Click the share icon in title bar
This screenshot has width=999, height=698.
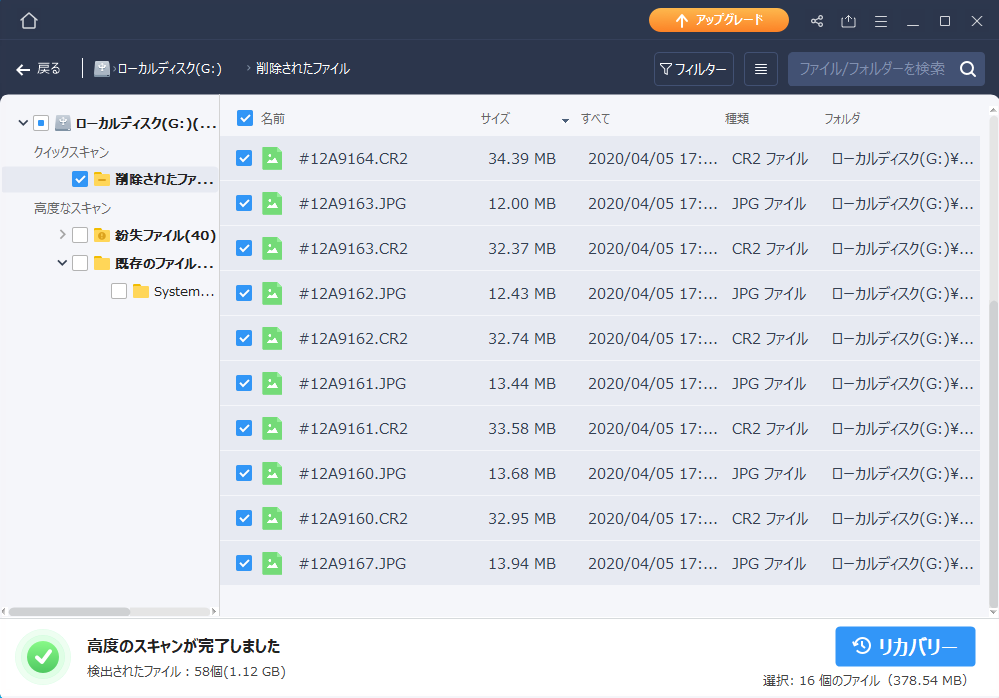[x=817, y=21]
